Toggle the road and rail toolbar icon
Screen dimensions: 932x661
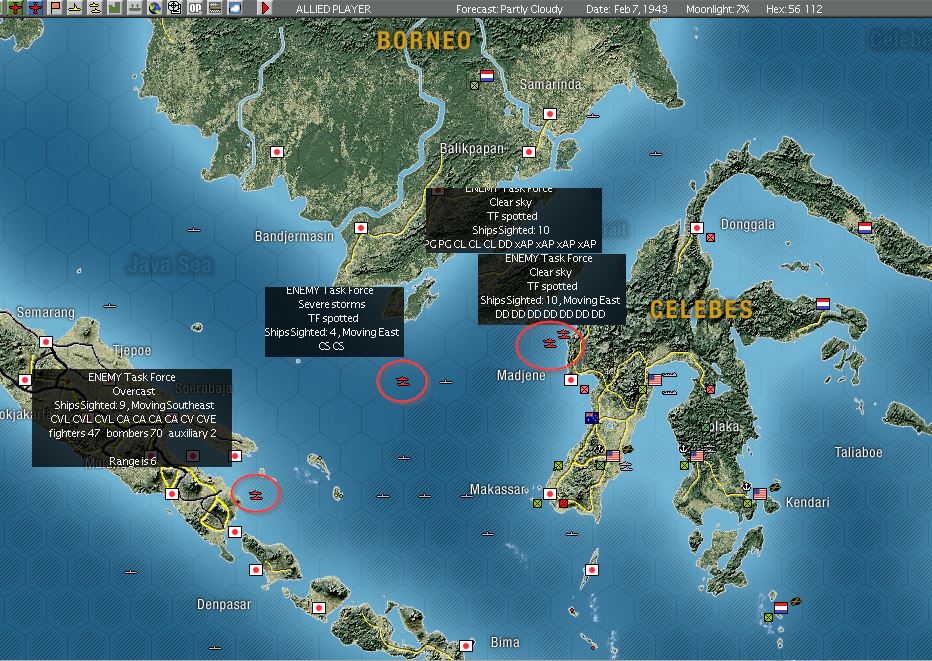click(215, 8)
